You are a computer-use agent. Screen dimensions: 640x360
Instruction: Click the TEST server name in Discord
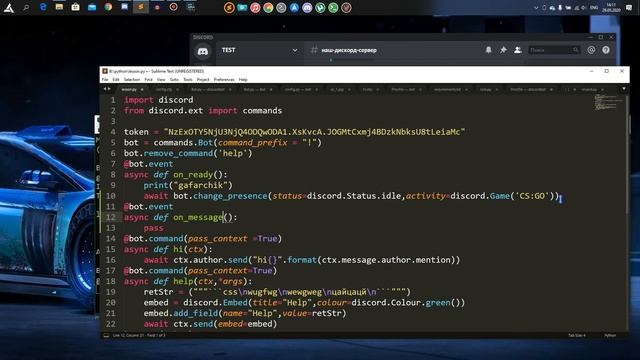pos(229,50)
